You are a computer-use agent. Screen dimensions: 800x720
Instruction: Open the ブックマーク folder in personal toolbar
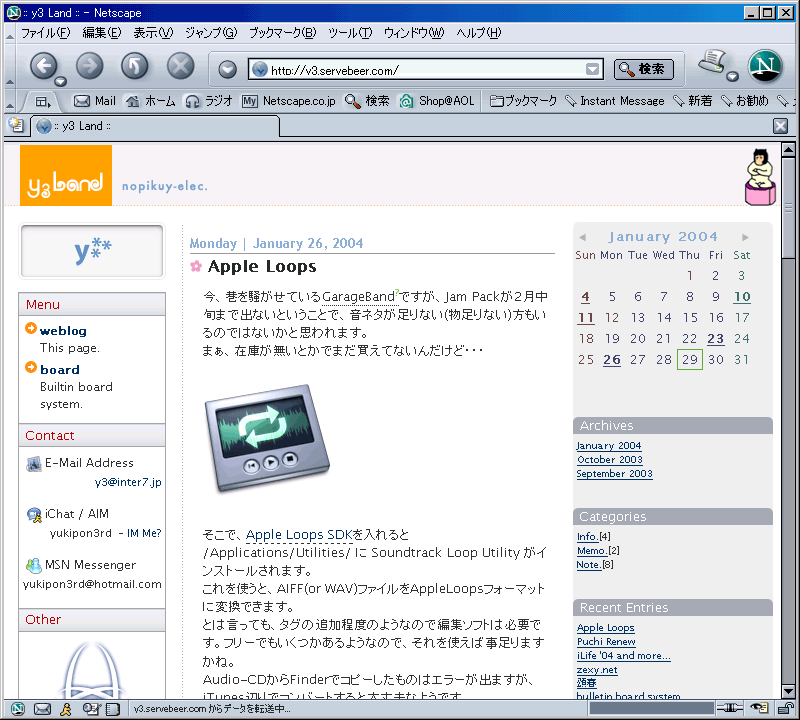[523, 101]
